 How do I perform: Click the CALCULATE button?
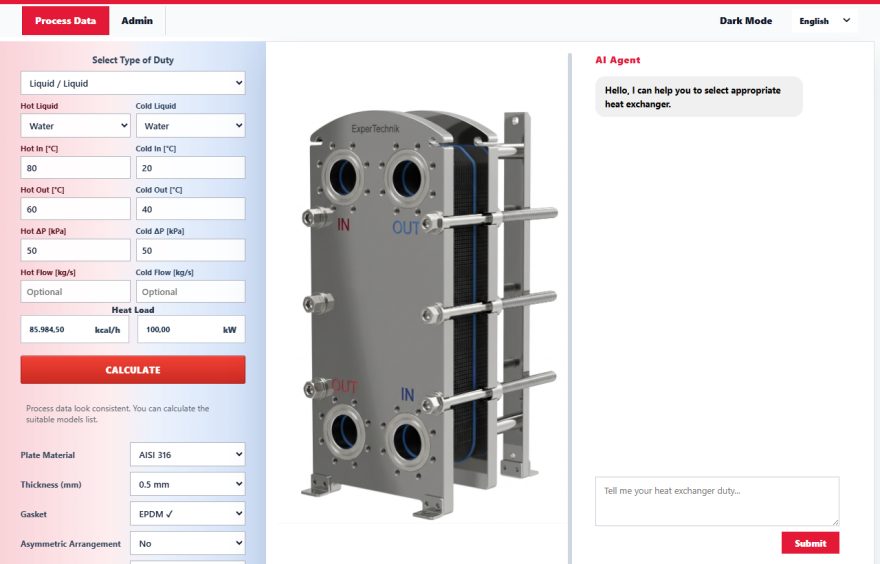coord(133,370)
